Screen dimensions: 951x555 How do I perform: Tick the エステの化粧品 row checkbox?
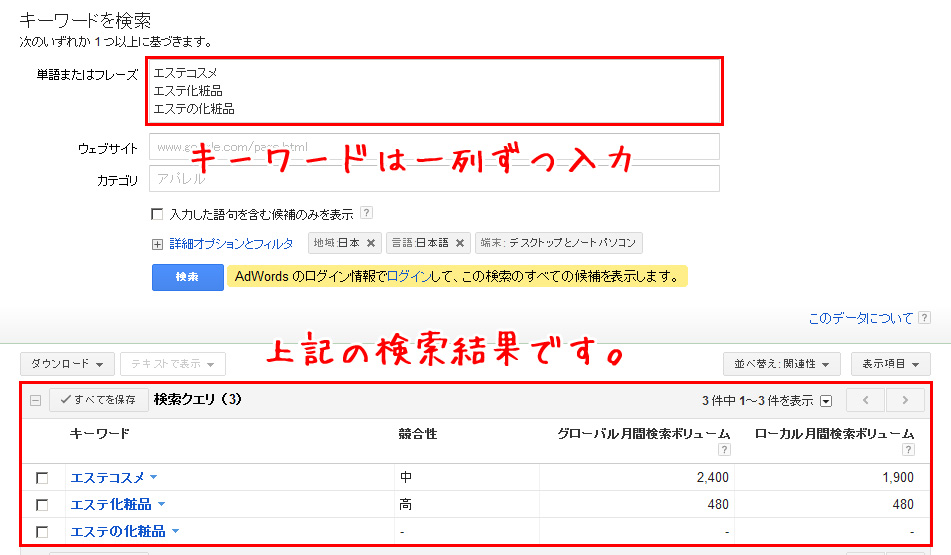(42, 532)
